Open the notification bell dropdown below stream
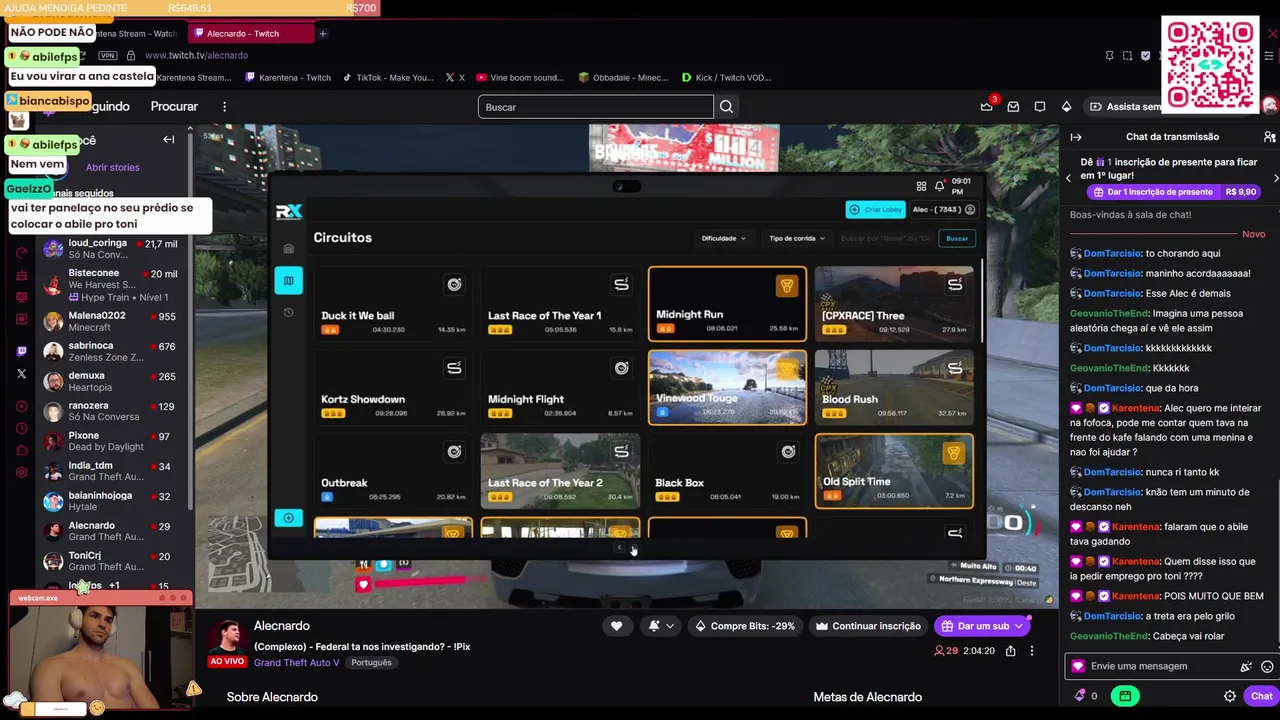Image resolution: width=1280 pixels, height=720 pixels. coord(661,626)
